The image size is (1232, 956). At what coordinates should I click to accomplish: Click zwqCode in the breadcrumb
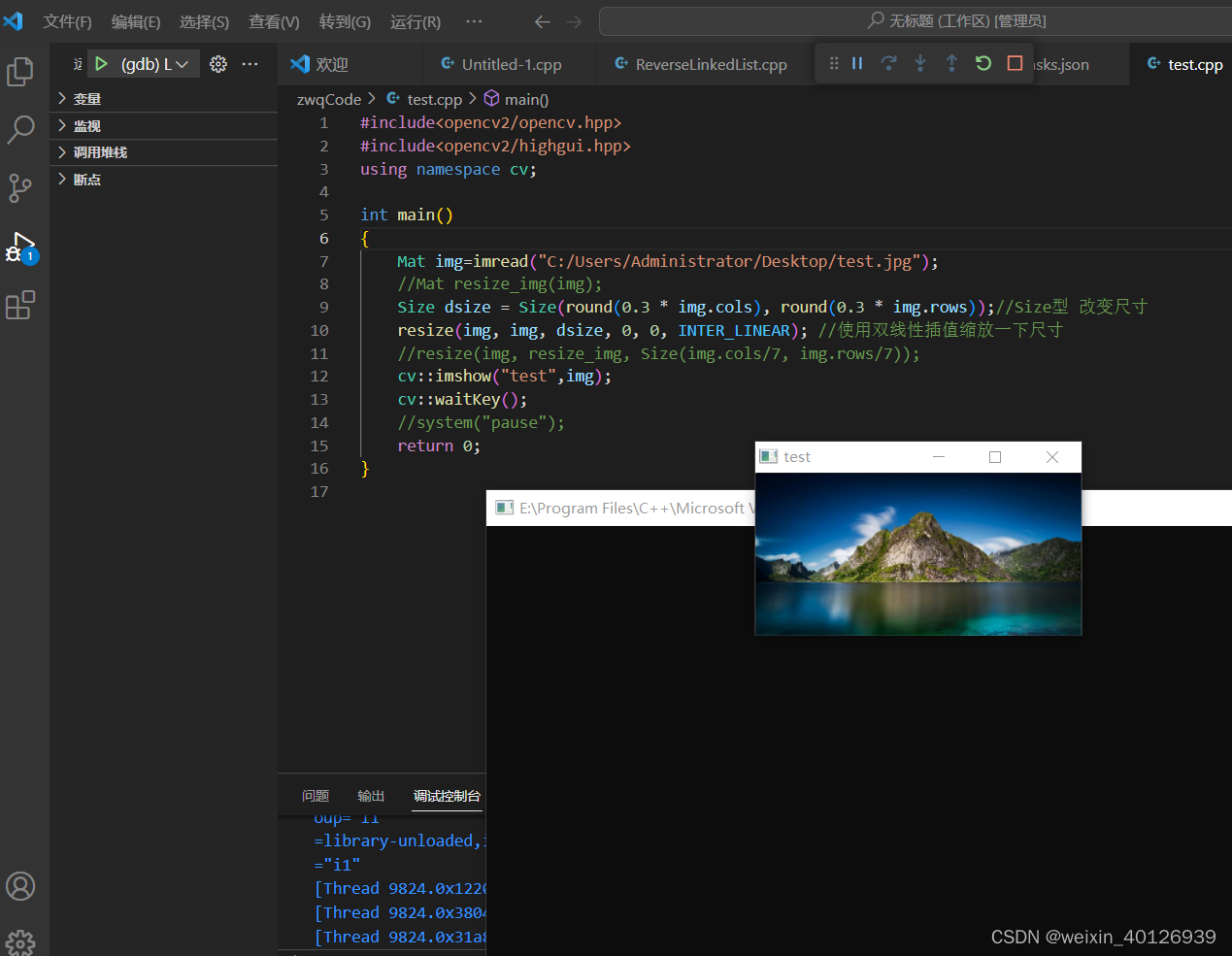tap(329, 99)
